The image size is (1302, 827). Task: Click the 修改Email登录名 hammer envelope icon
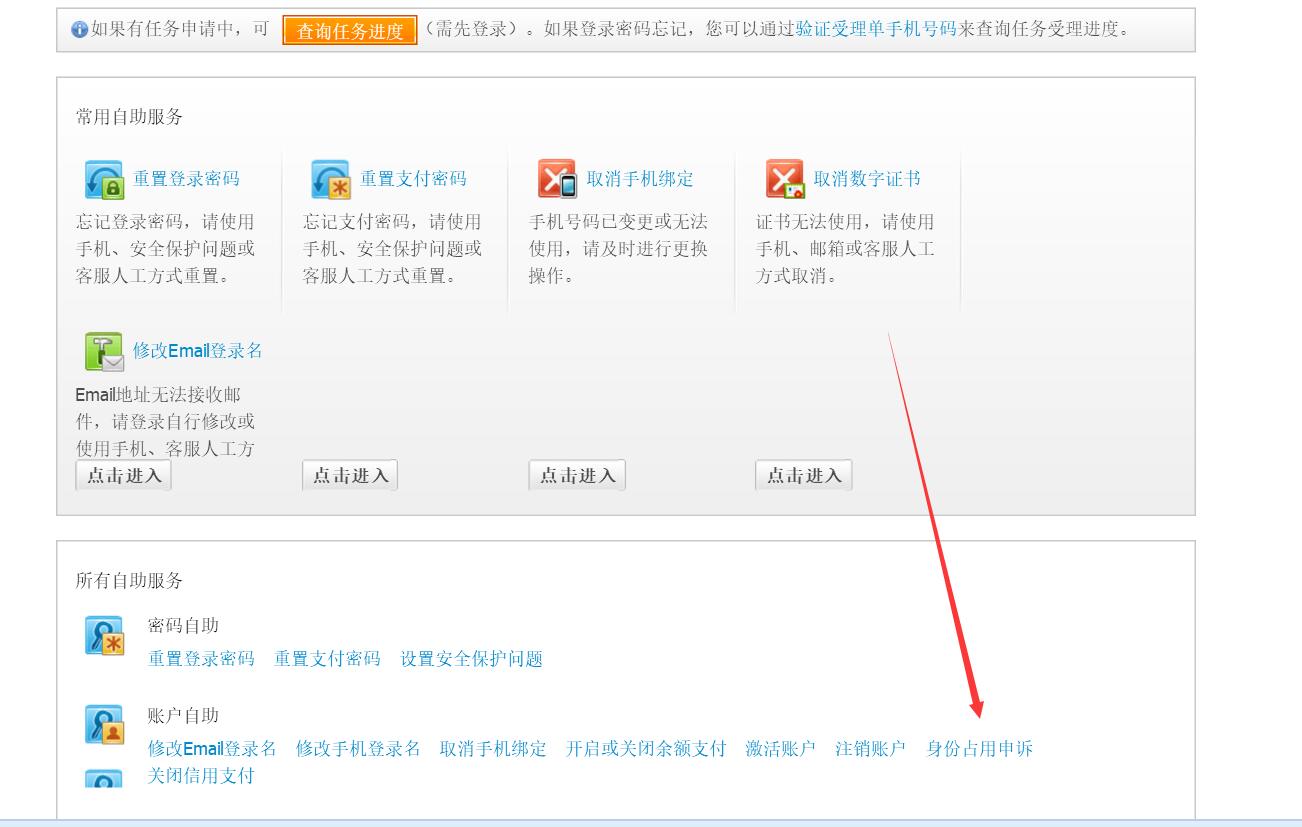point(104,352)
